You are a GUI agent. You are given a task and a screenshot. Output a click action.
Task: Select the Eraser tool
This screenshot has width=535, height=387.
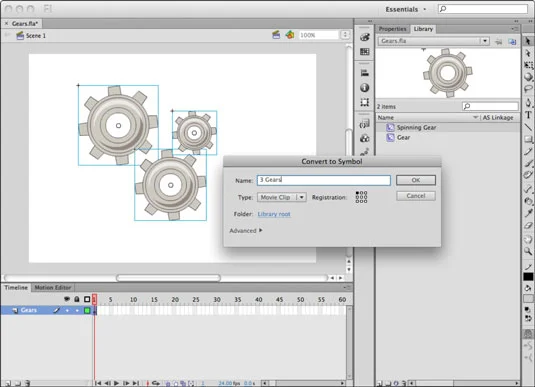(528, 225)
